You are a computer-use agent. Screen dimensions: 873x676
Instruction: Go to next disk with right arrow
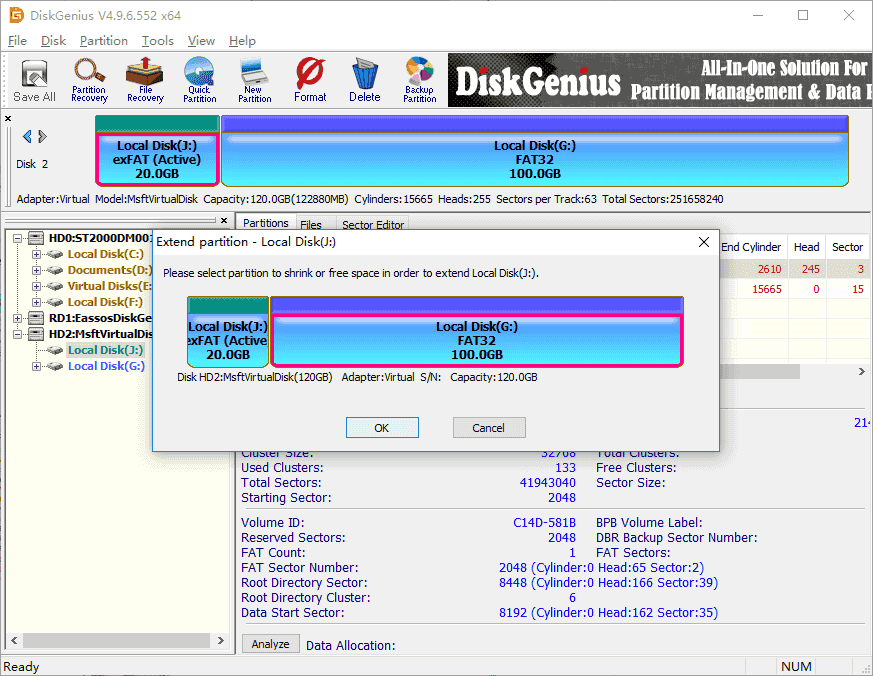pyautogui.click(x=41, y=137)
